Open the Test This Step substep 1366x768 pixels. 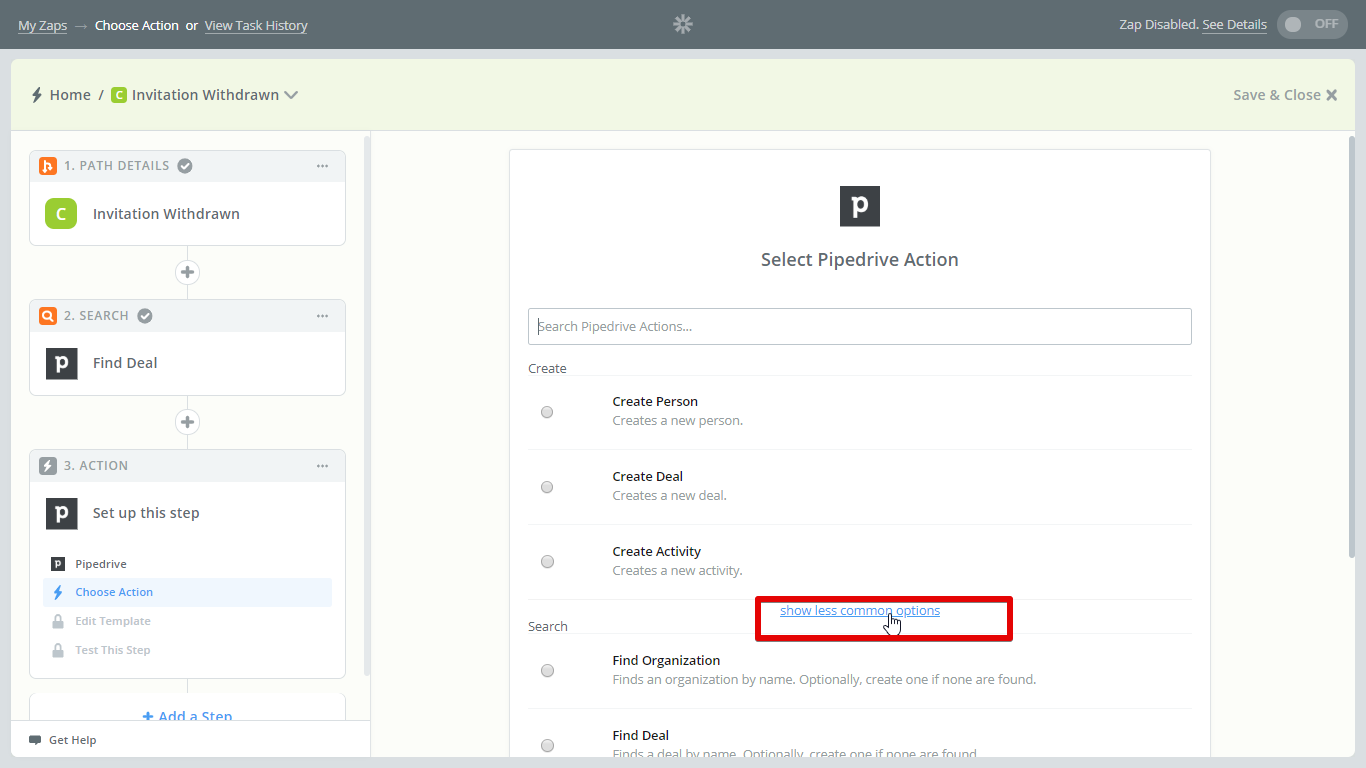(188, 650)
